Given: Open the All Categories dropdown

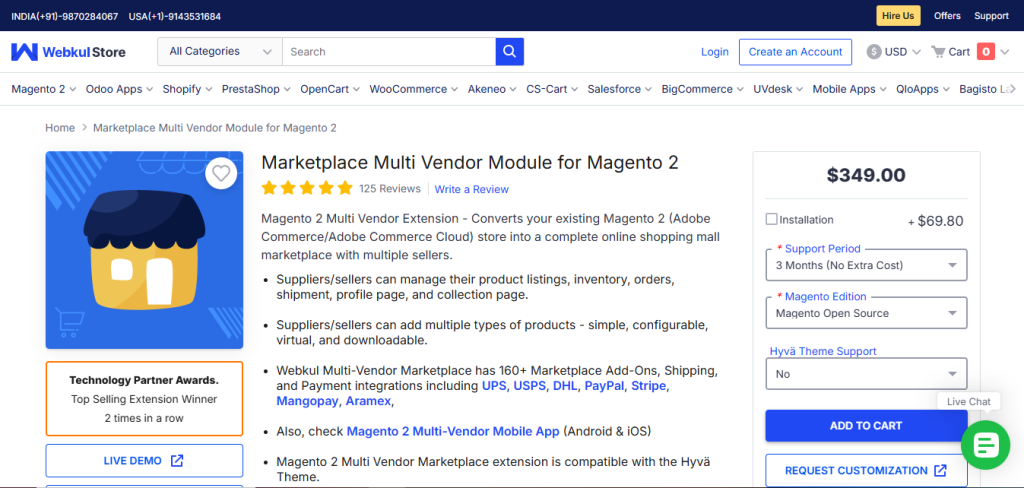Looking at the screenshot, I should tap(220, 52).
